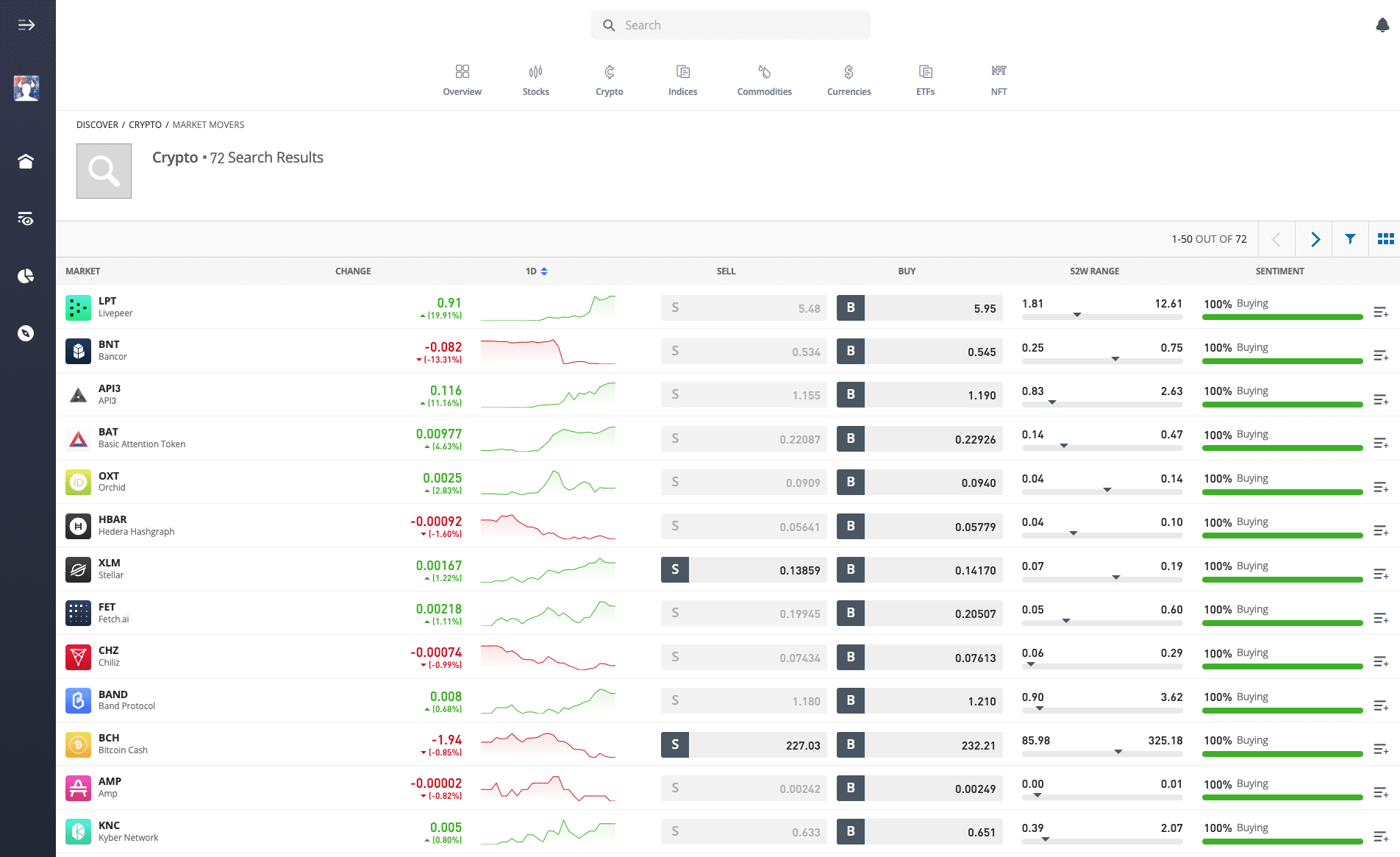This screenshot has height=857, width=1400.
Task: Open the BAT Basic Attention Token icon
Action: 78,438
